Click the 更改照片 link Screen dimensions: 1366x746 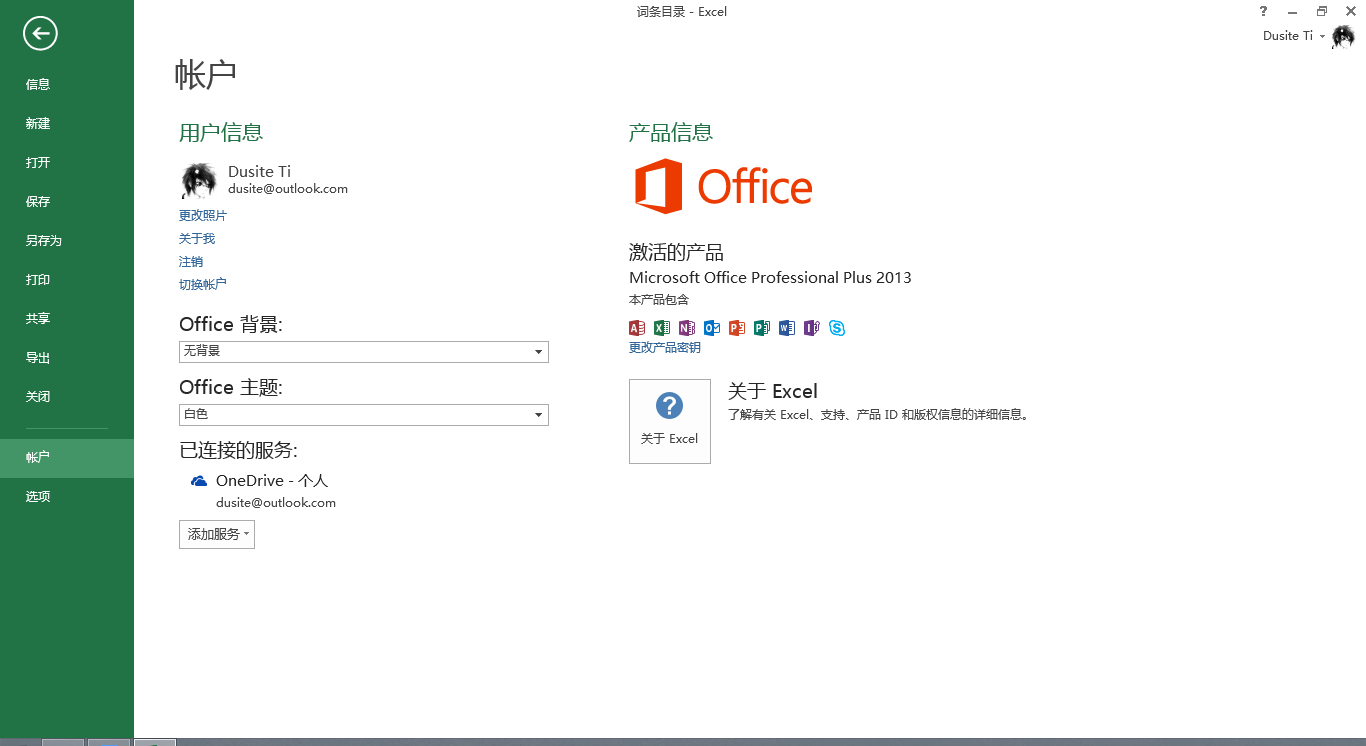(x=203, y=215)
